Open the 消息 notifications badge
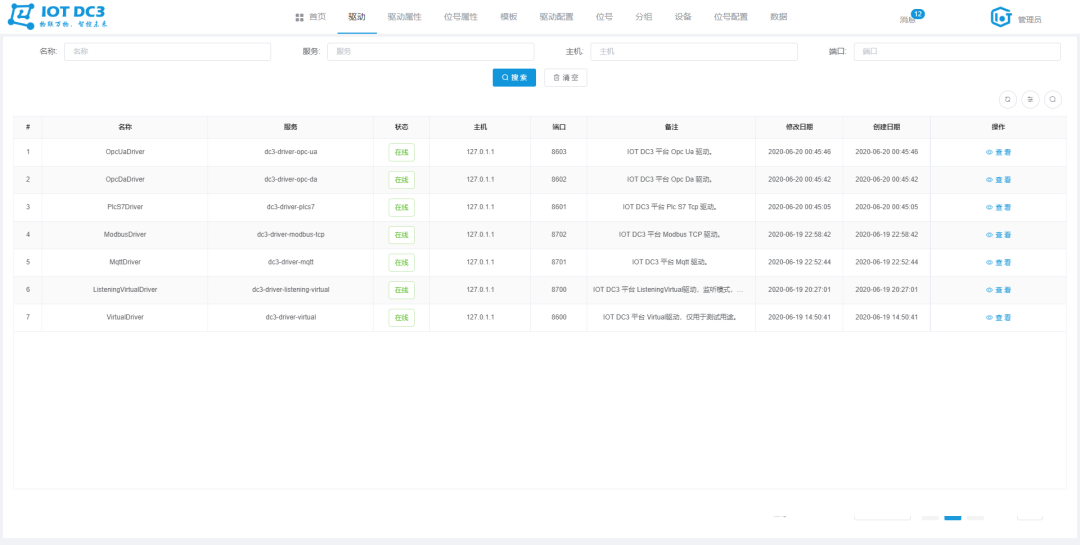Screen dimensions: 1080x545 [910, 18]
